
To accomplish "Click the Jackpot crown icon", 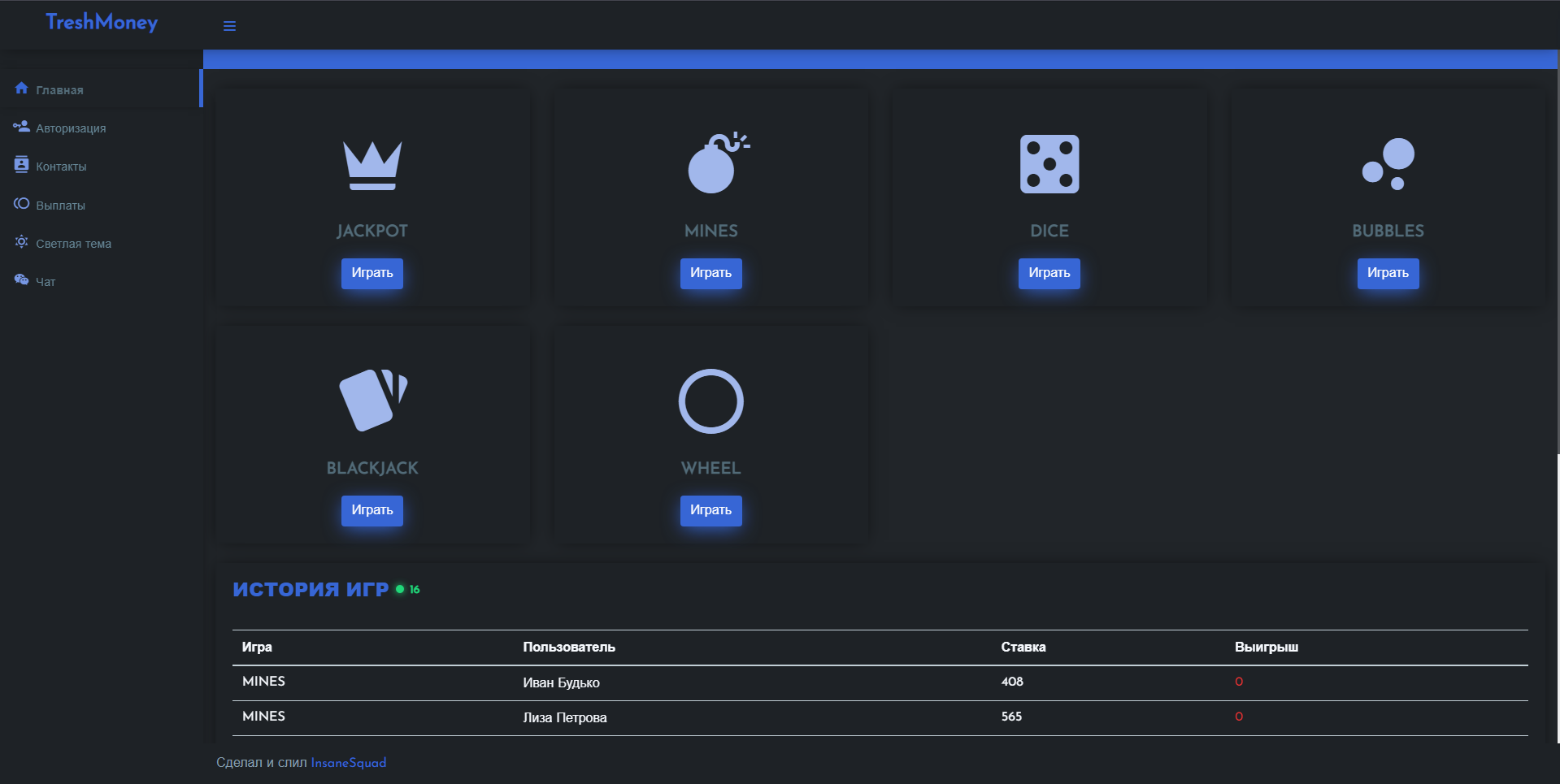I will [x=372, y=165].
